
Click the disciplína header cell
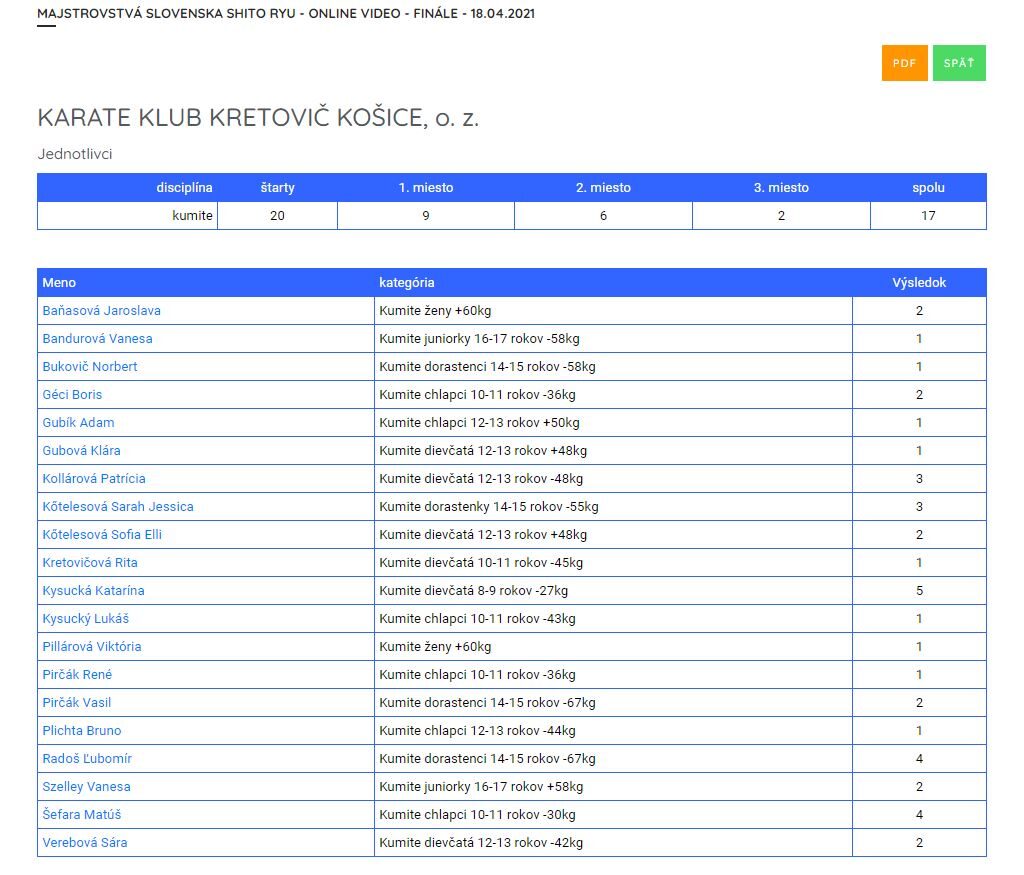click(127, 187)
